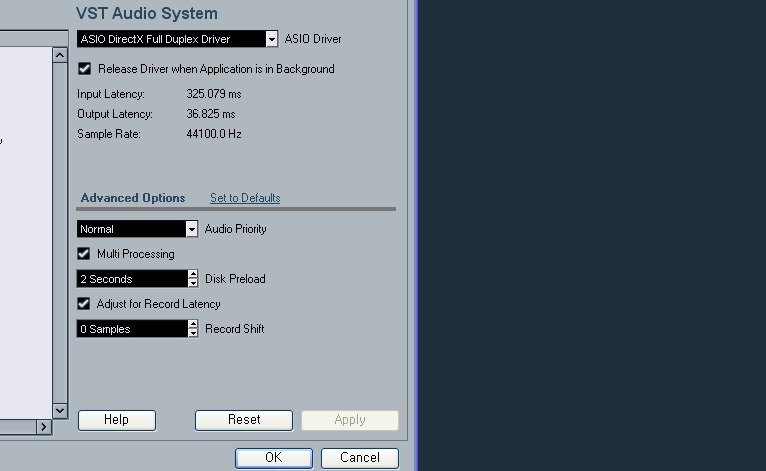Open the ASIO Driver dropdown

point(177,39)
